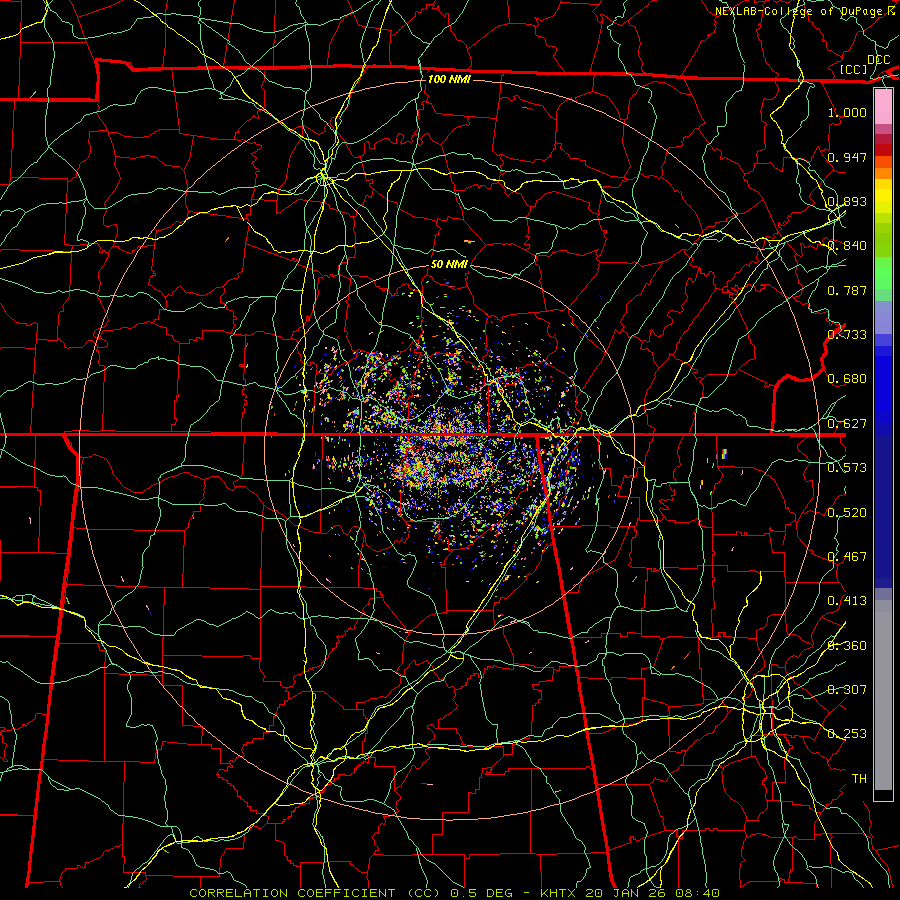Select the 0.893 scale value
Viewport: 900px width, 900px height.
847,201
